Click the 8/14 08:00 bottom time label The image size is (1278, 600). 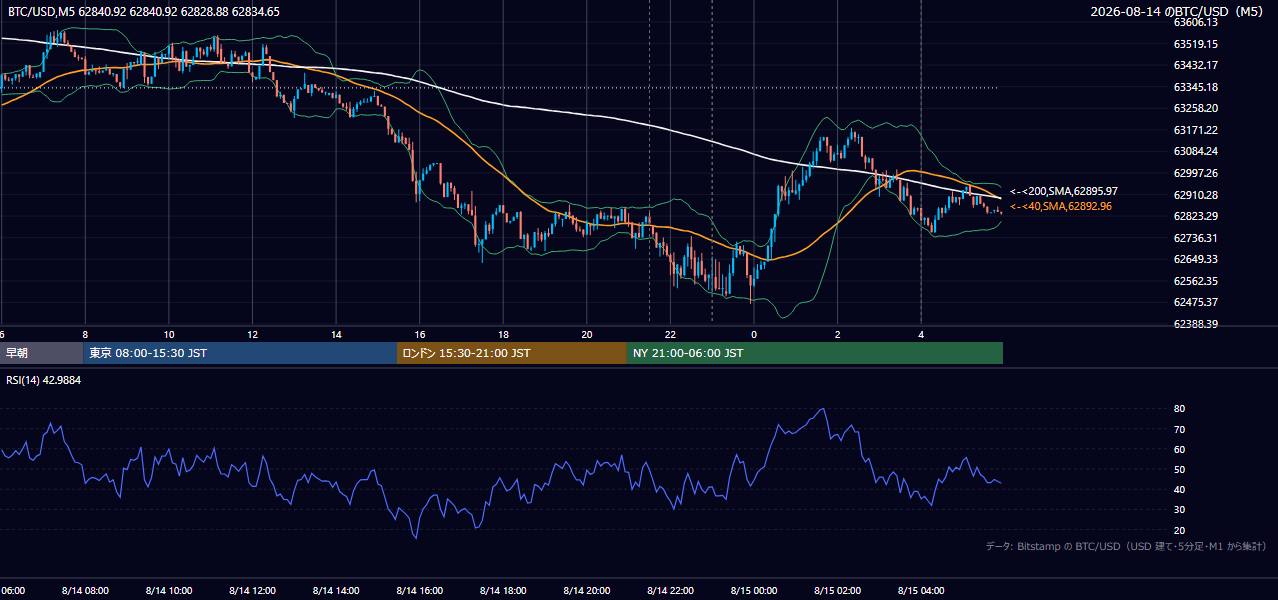point(85,591)
